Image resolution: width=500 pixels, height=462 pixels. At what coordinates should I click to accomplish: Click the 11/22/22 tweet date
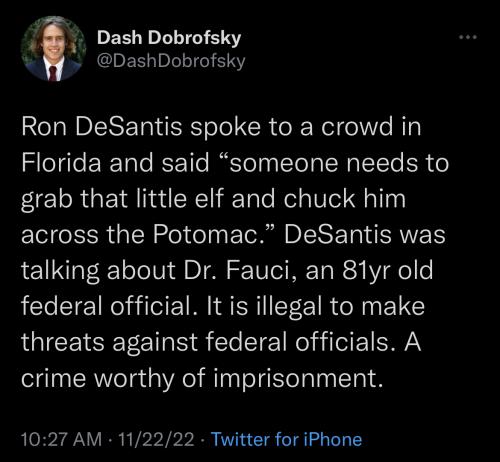[156, 439]
